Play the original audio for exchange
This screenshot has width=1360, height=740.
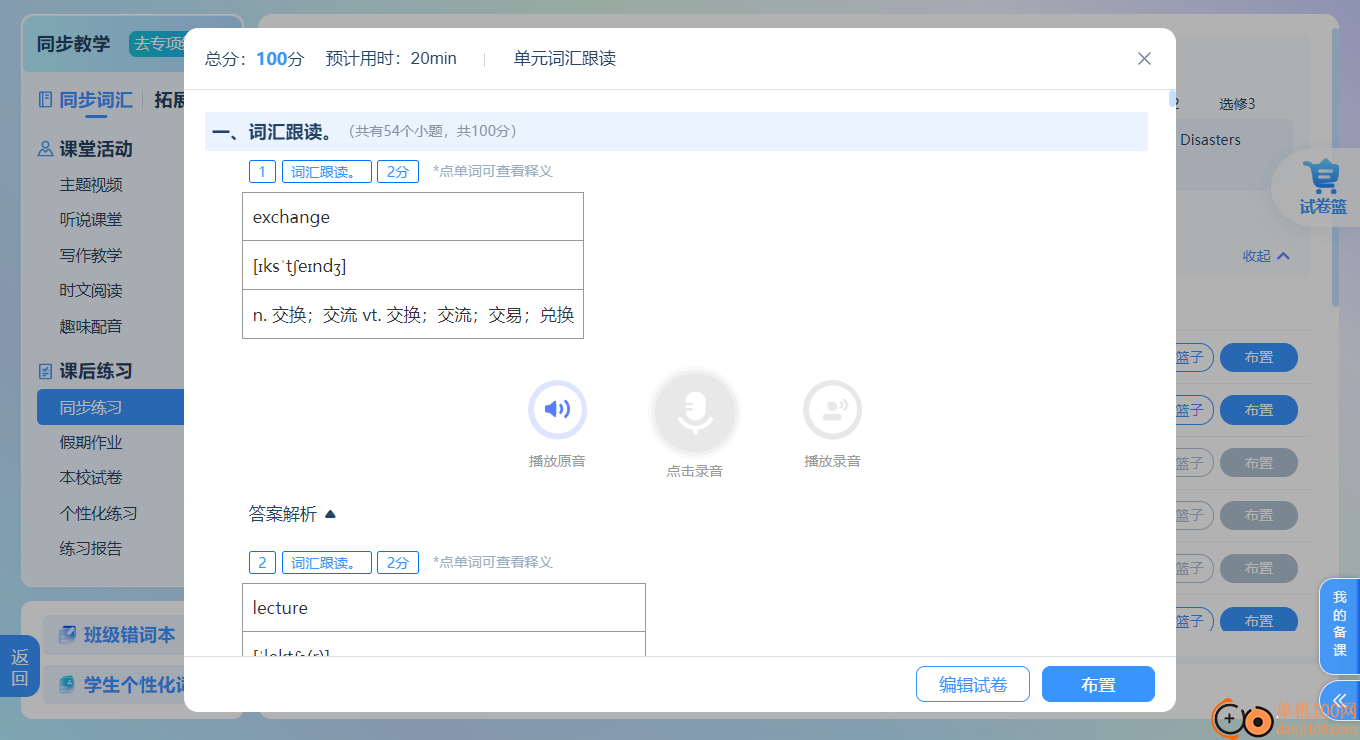pyautogui.click(x=557, y=409)
